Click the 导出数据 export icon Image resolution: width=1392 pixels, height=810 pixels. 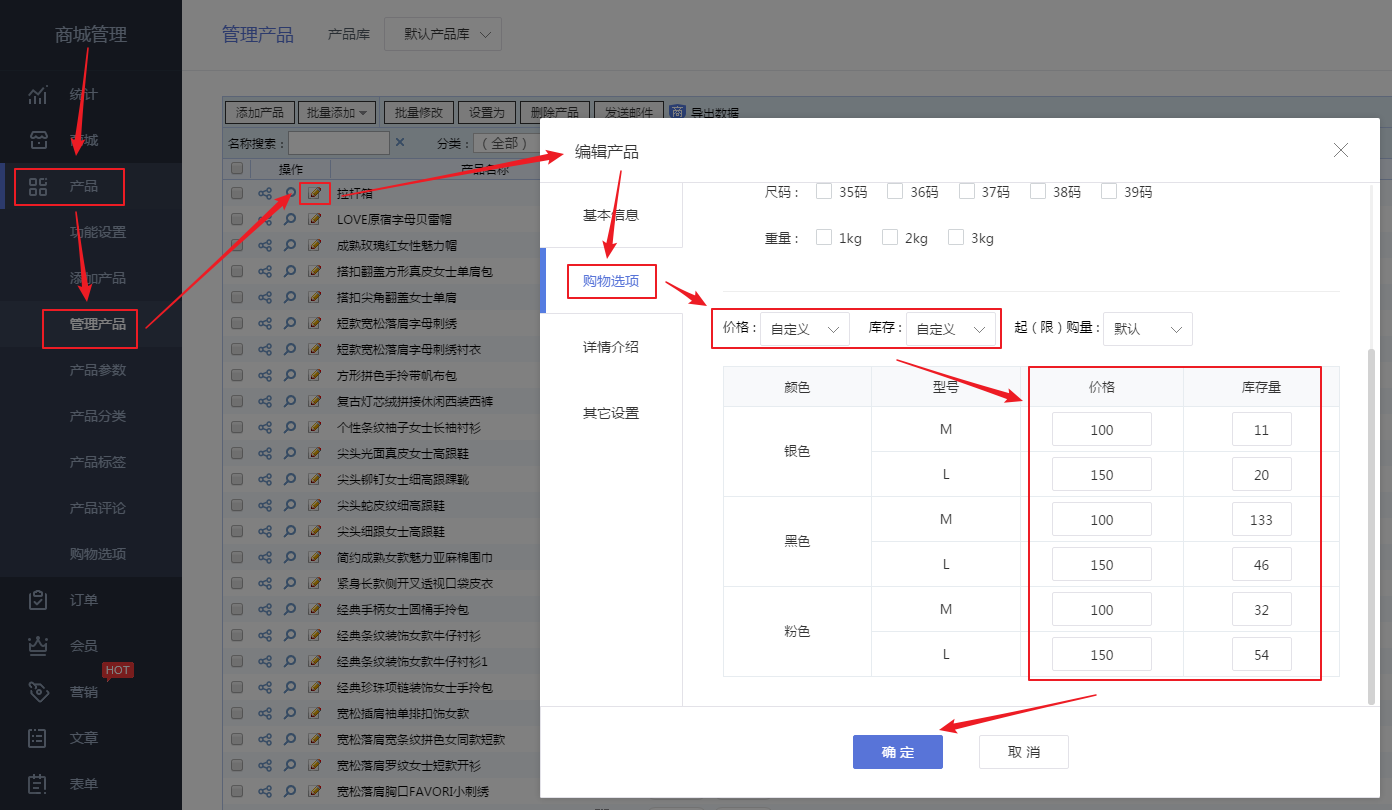point(677,112)
